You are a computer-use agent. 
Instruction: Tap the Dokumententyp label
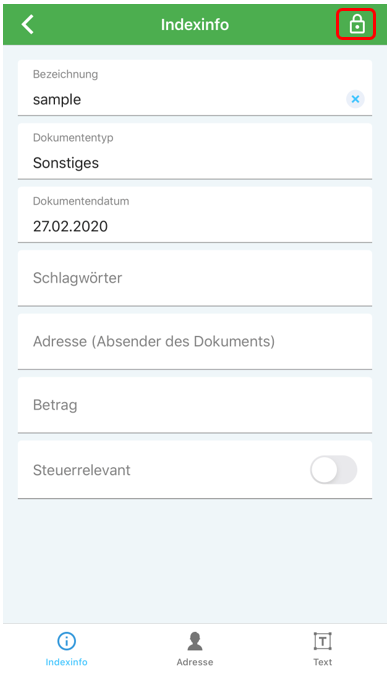tap(73, 138)
